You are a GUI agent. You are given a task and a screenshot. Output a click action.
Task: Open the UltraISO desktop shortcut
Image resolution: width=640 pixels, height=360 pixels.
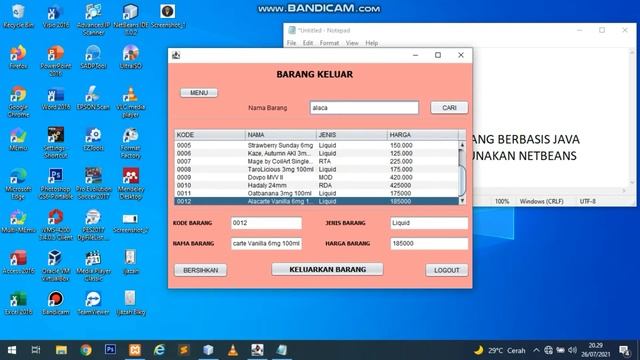point(131,57)
